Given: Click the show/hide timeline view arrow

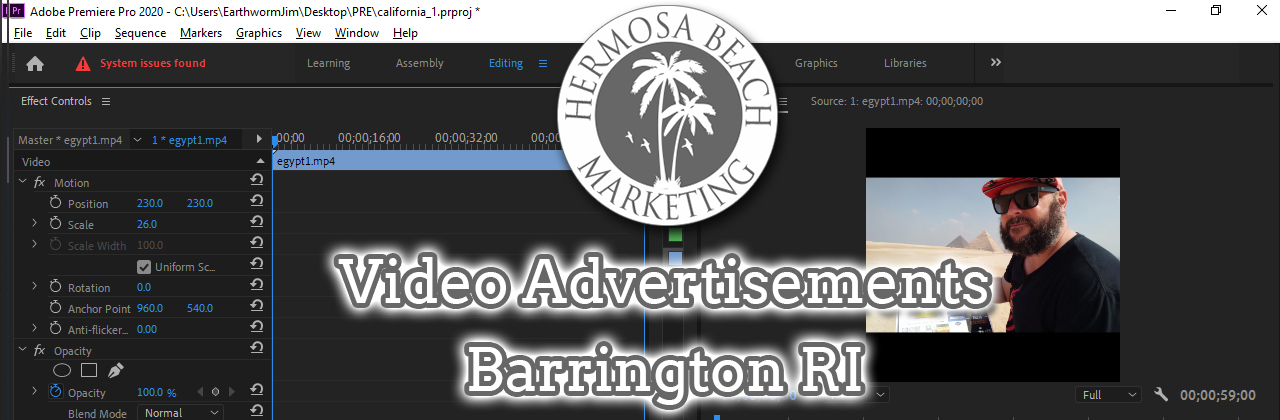Looking at the screenshot, I should 260,139.
